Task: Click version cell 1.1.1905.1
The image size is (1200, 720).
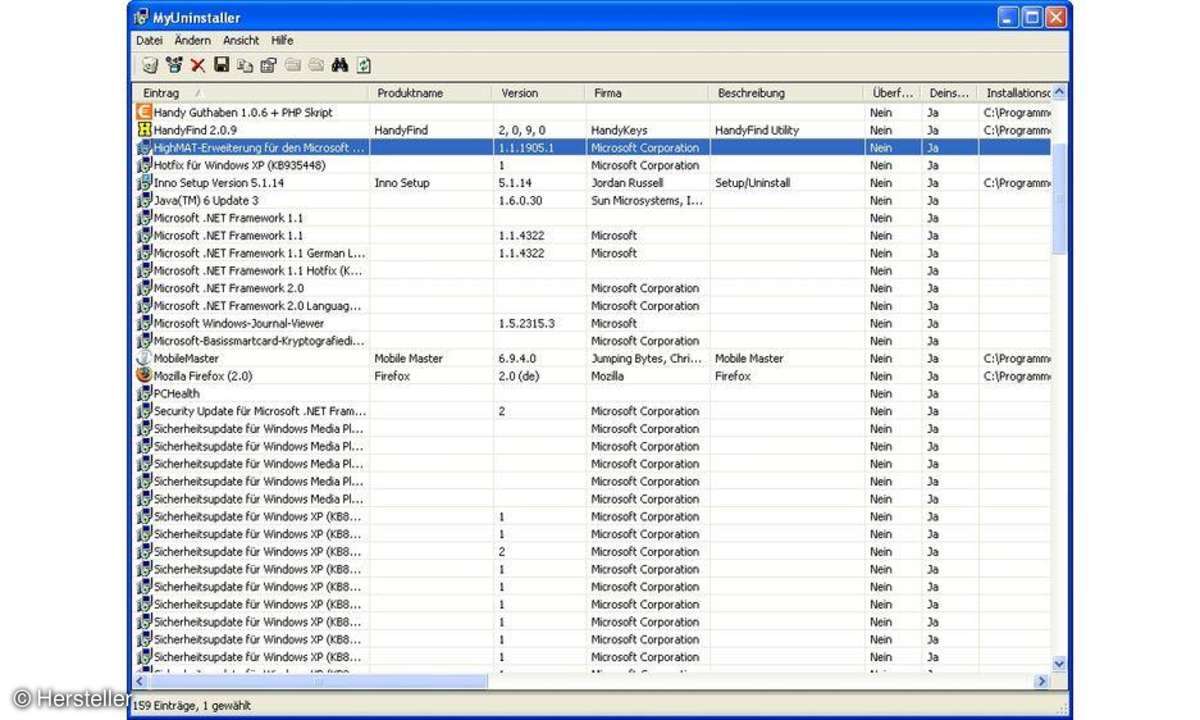Action: pos(525,147)
